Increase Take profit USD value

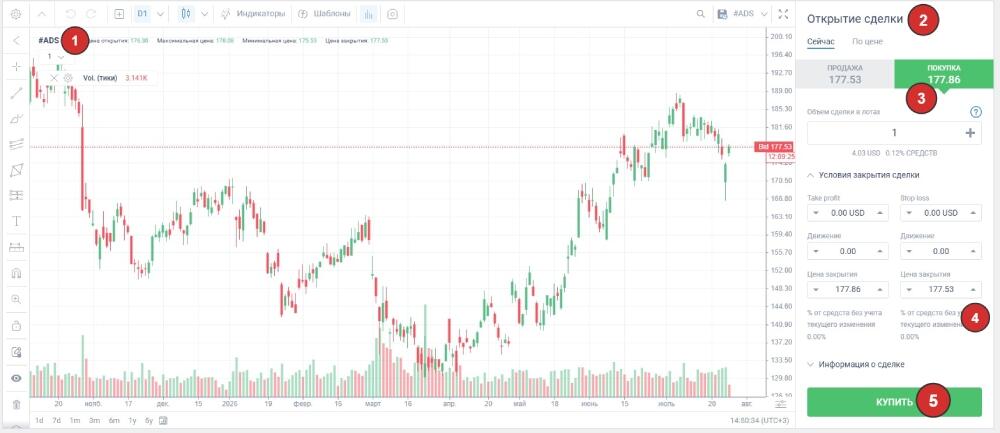click(879, 213)
